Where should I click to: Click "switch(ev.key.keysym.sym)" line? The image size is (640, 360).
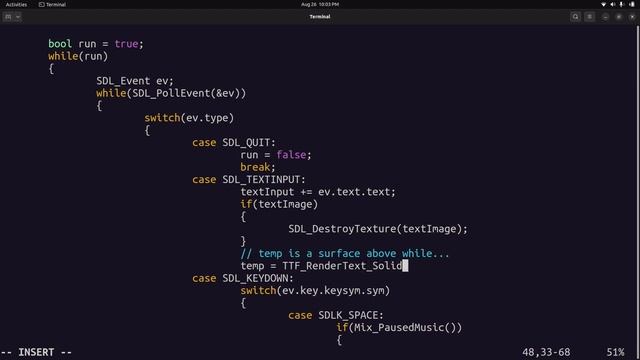315,291
